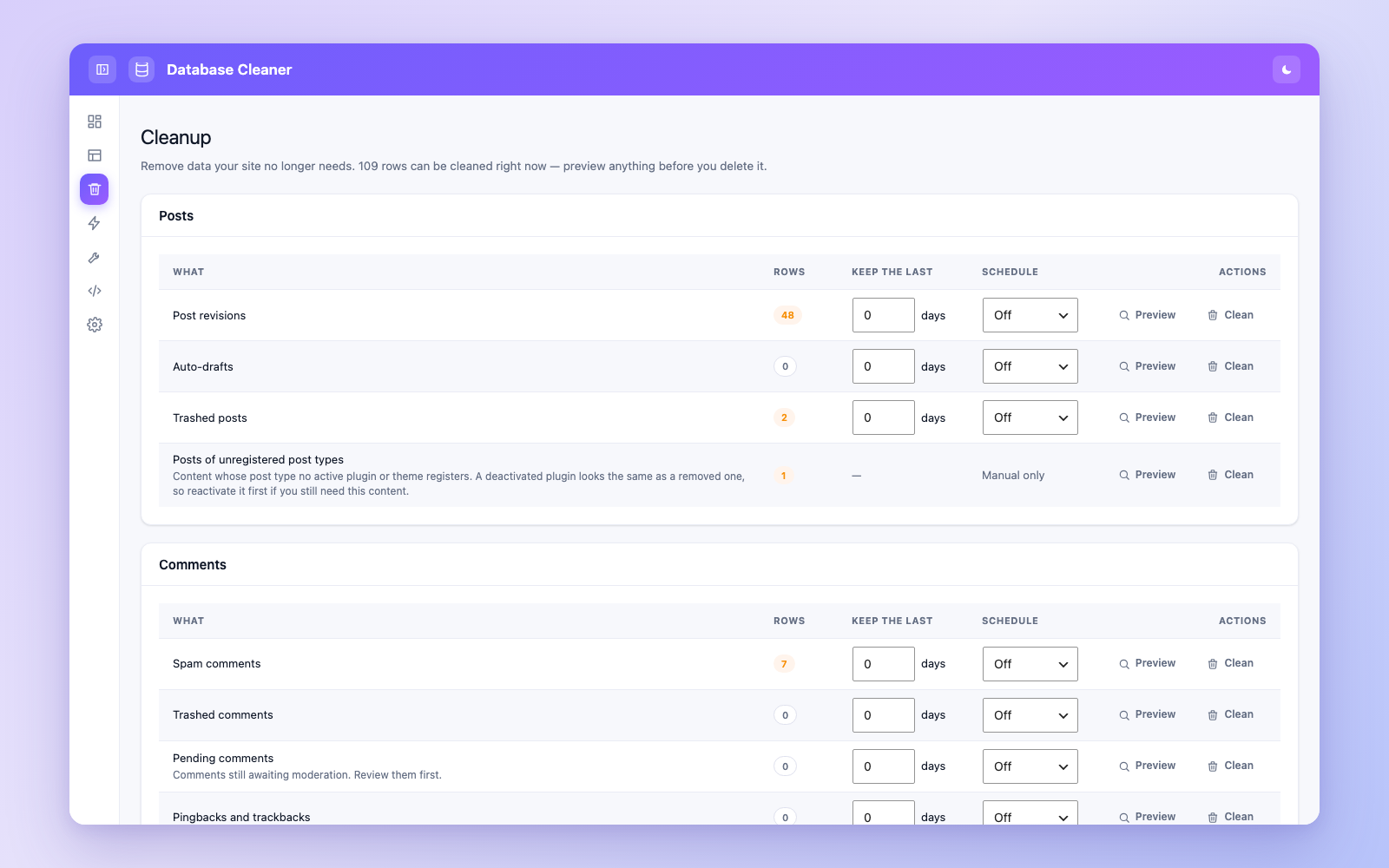
Task: Preview Auto-drafts rows
Action: click(x=1147, y=366)
